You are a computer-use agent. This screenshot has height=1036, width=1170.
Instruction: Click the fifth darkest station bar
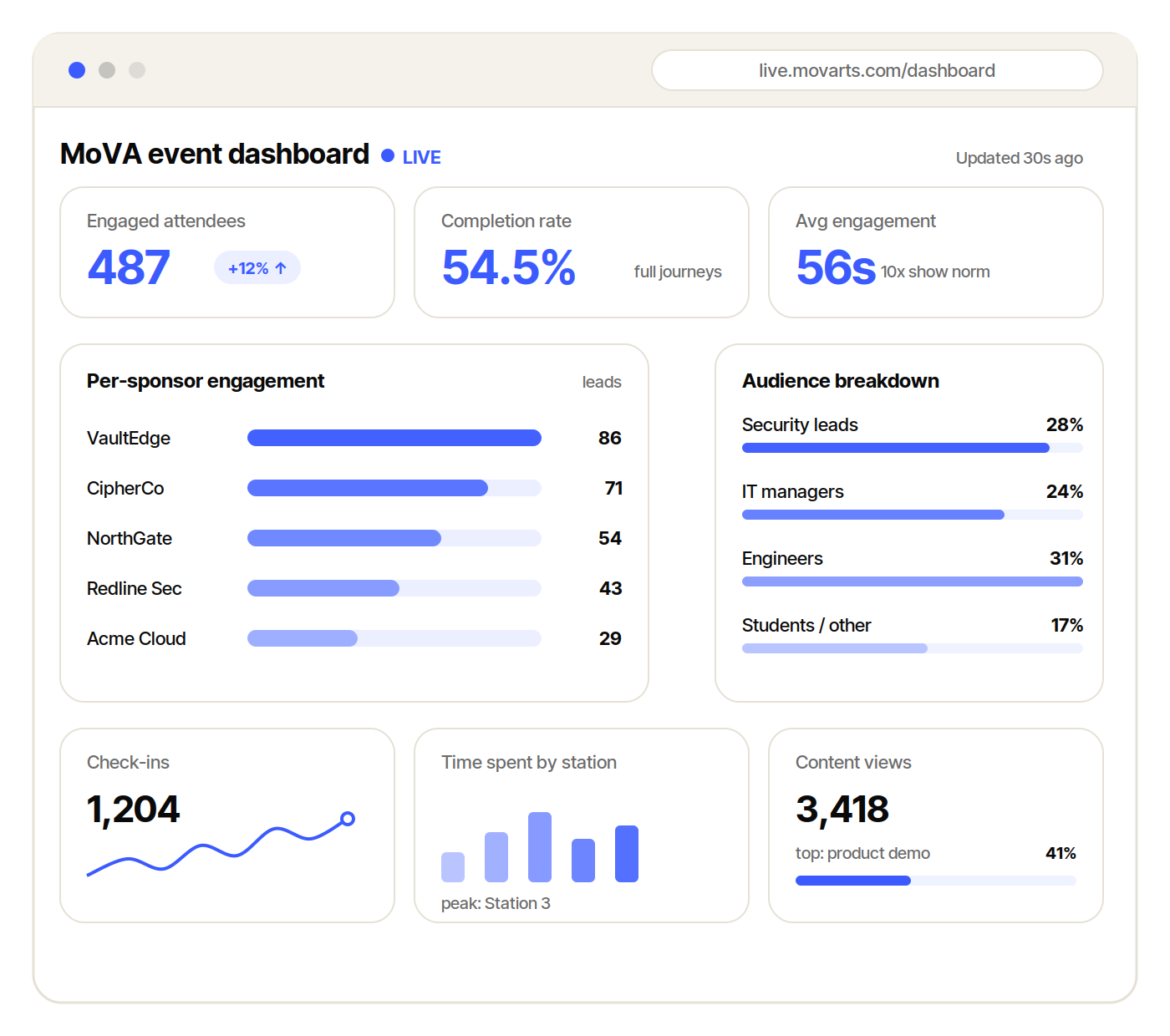click(x=627, y=854)
